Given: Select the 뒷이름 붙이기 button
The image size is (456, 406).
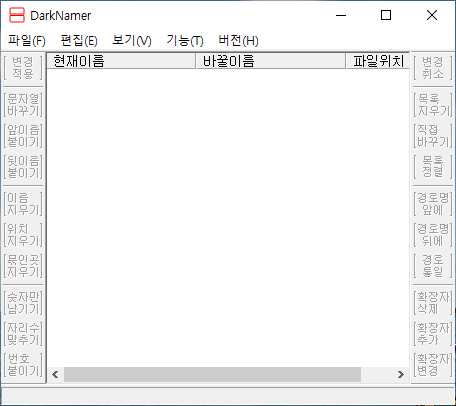Looking at the screenshot, I should (23, 167).
